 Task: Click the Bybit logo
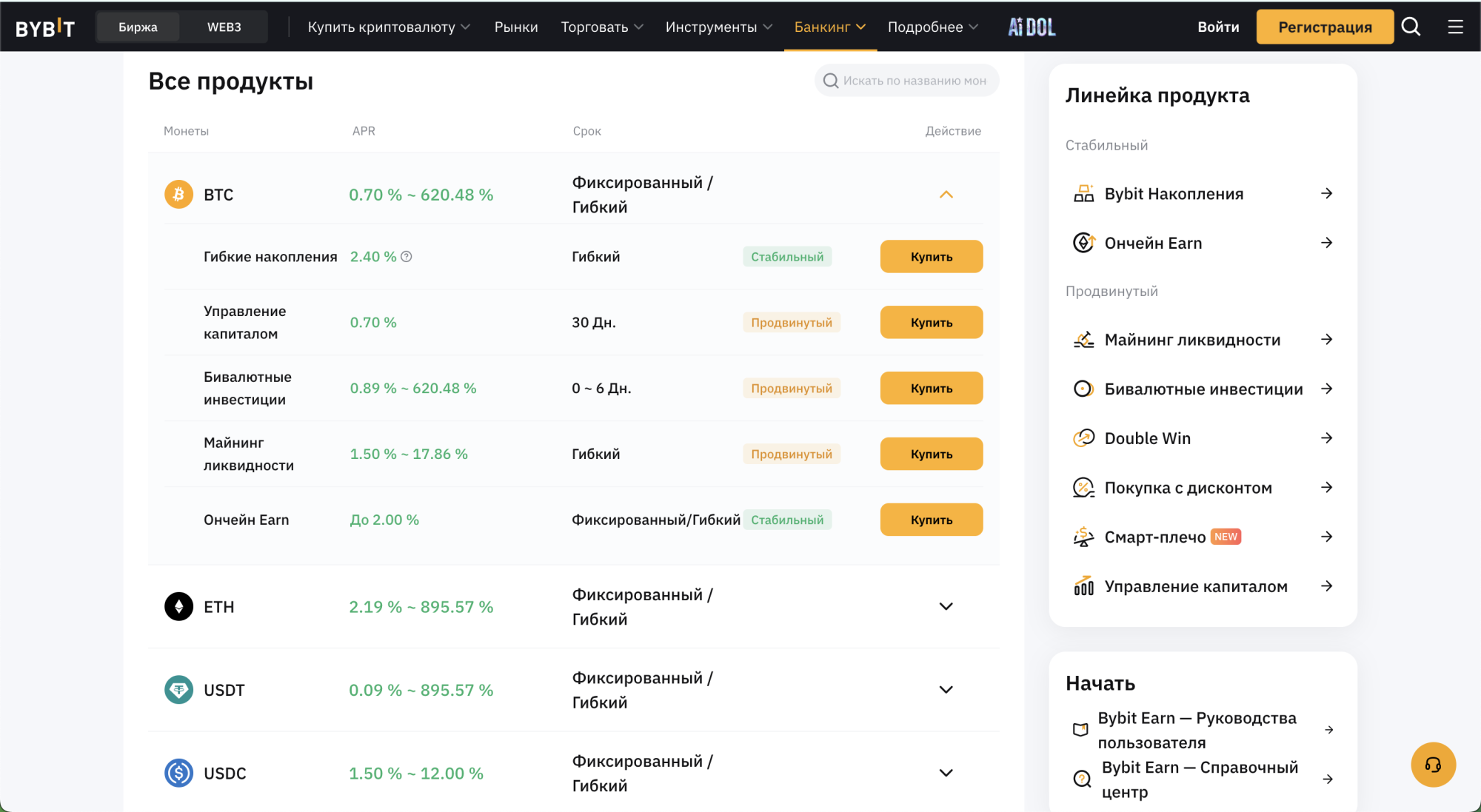click(45, 27)
